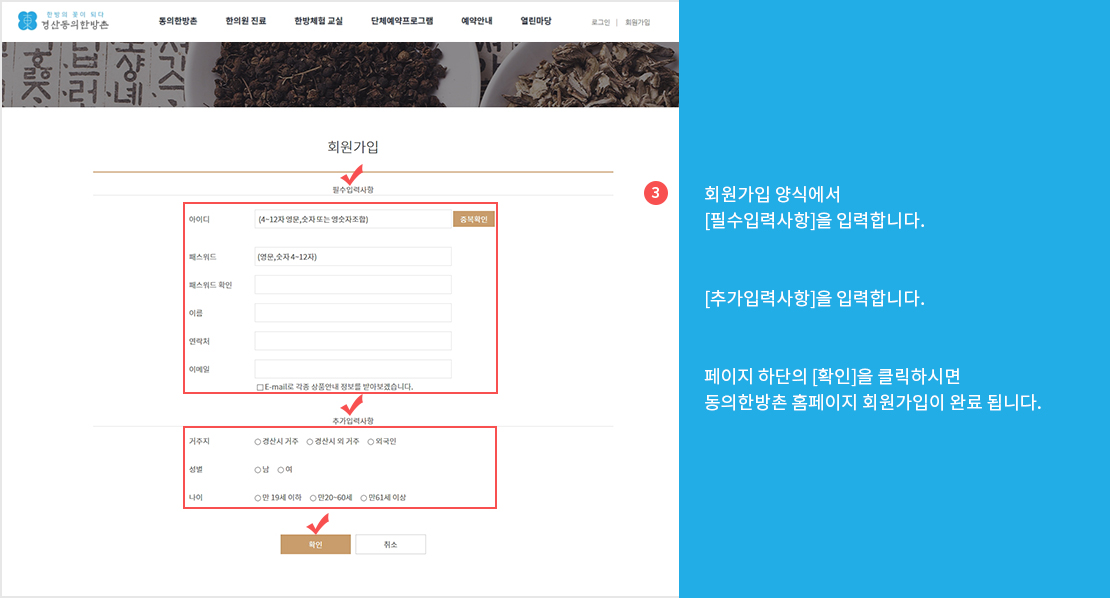Focus the 이메일 input field

coord(353,369)
